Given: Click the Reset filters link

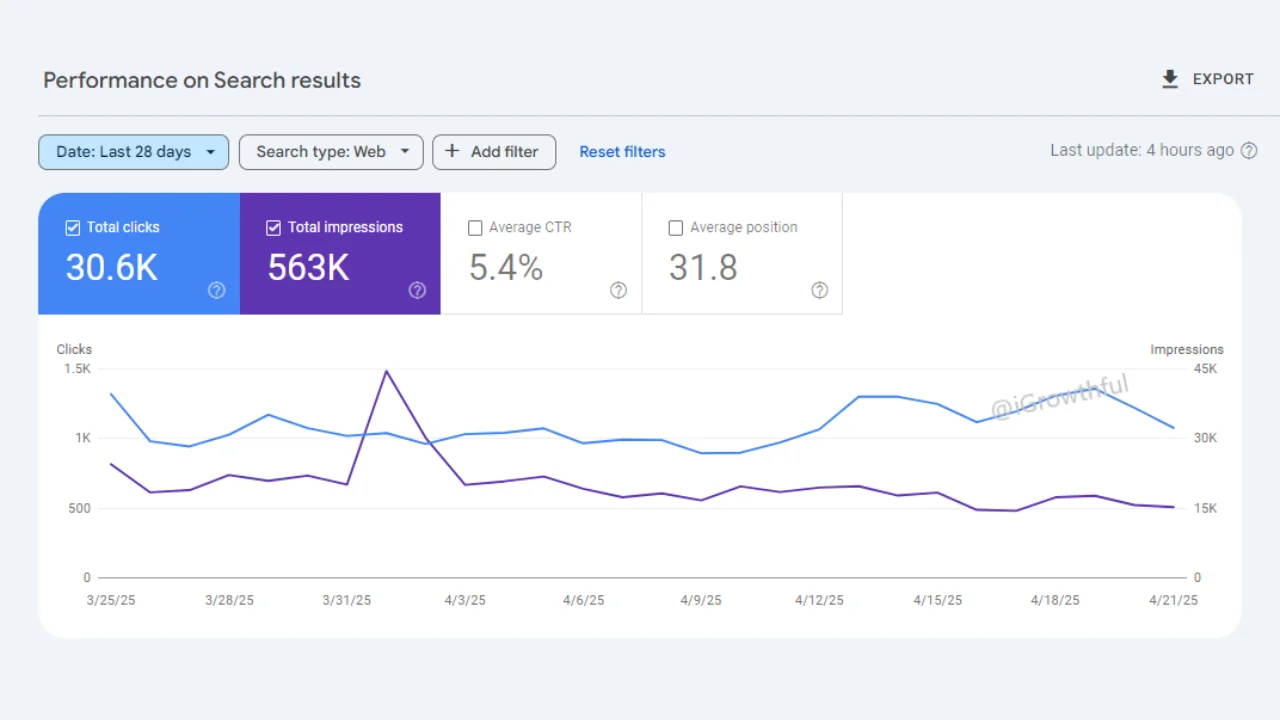Looking at the screenshot, I should (x=622, y=152).
